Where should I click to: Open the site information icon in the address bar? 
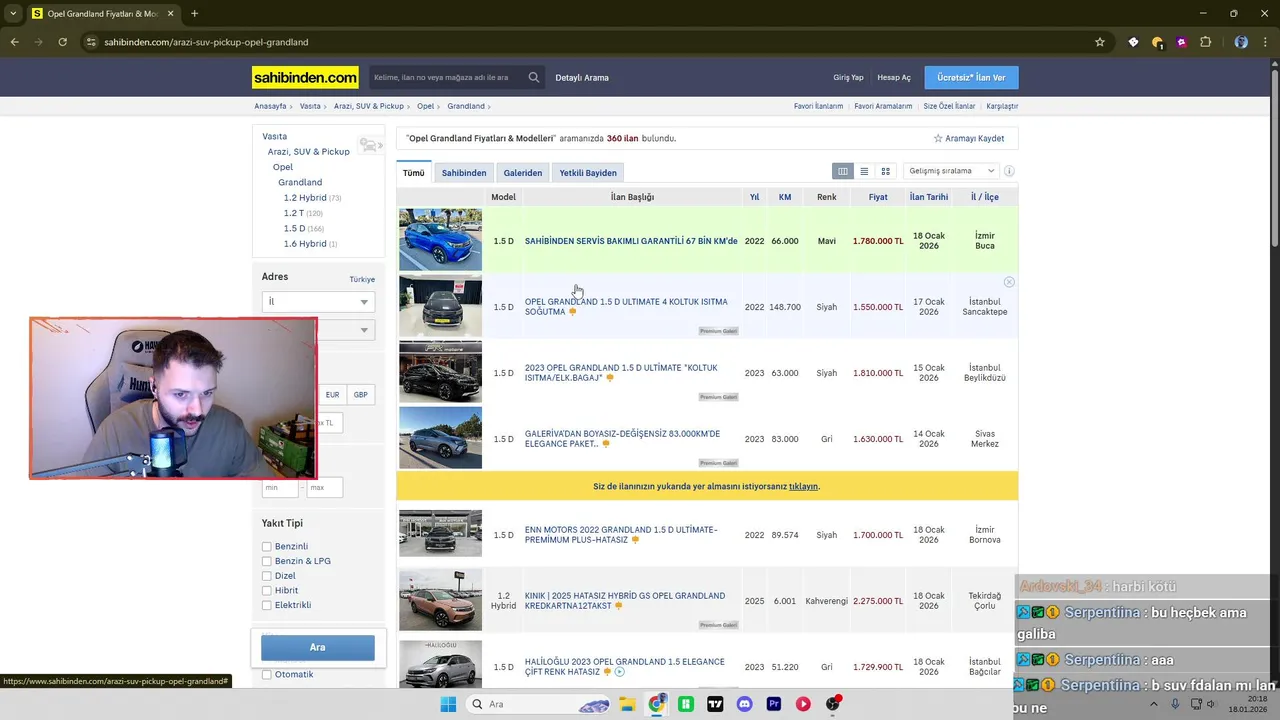pos(91,42)
